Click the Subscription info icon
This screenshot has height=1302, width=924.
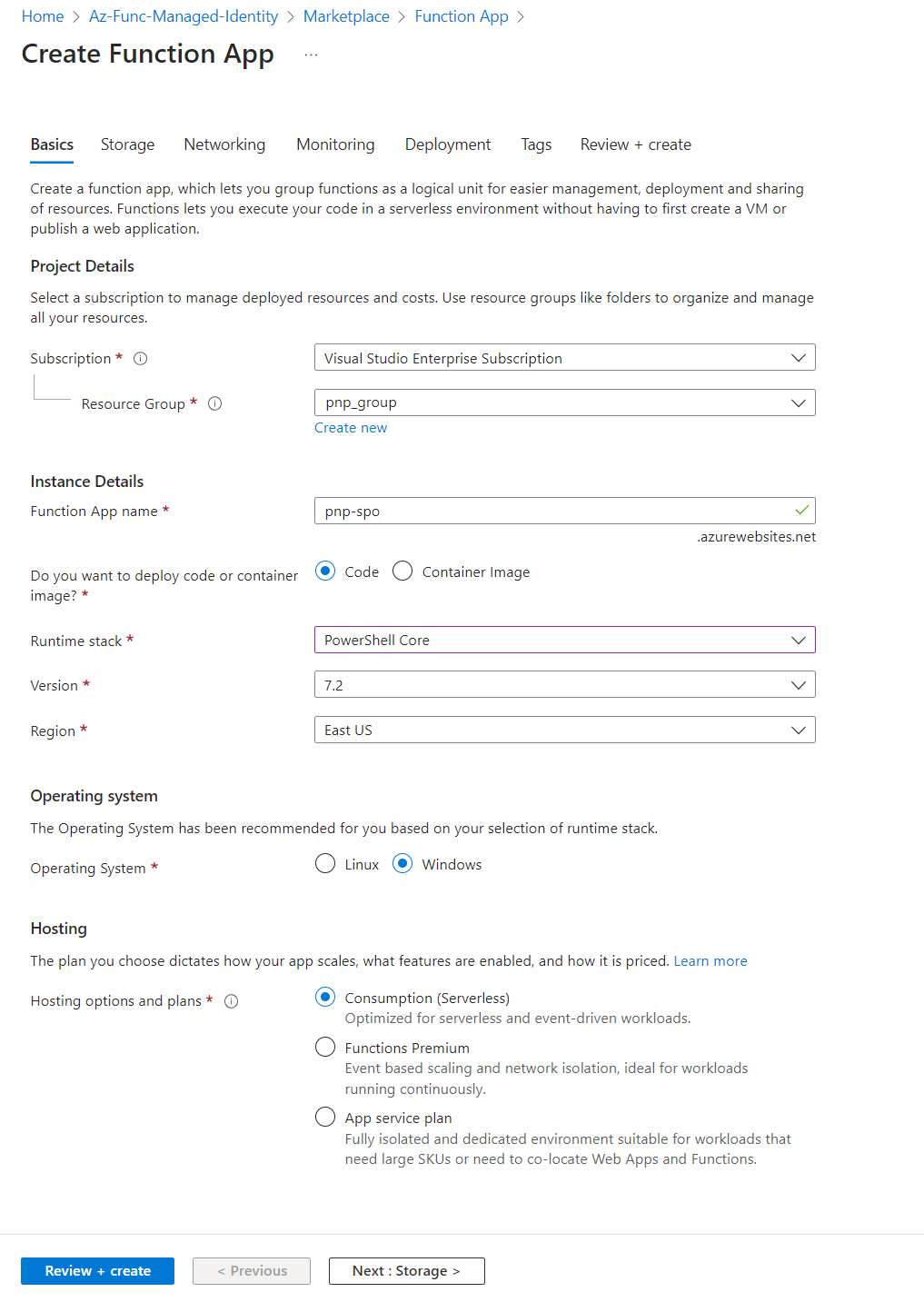tap(141, 359)
